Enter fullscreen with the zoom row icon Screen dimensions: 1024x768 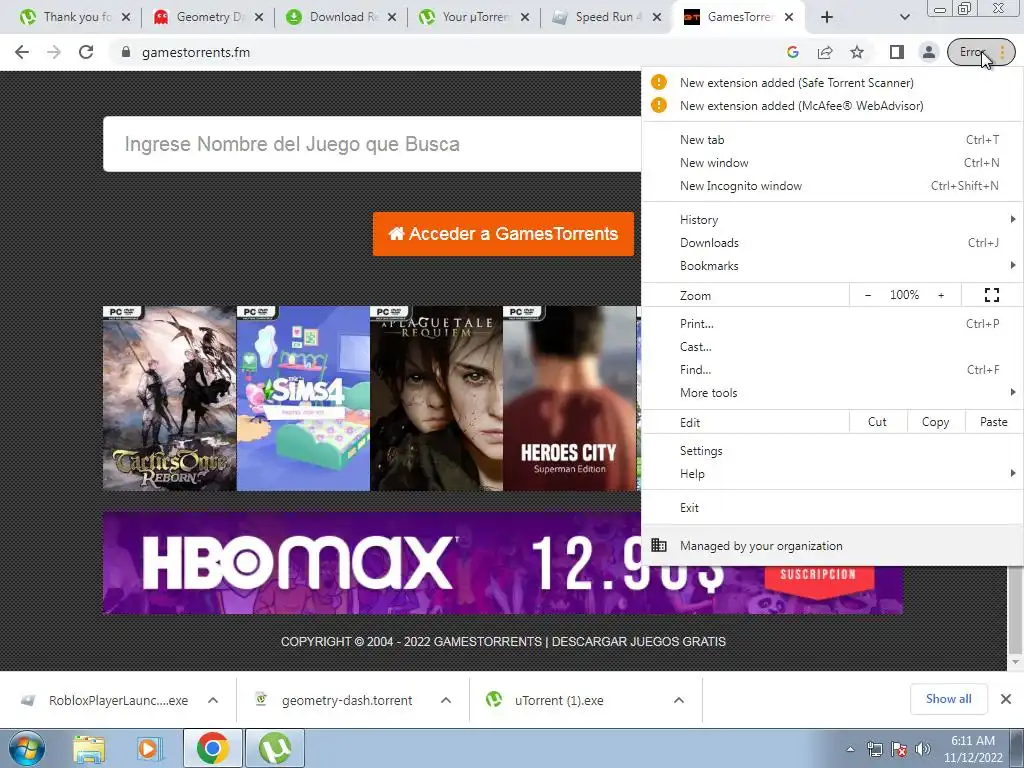(x=991, y=295)
